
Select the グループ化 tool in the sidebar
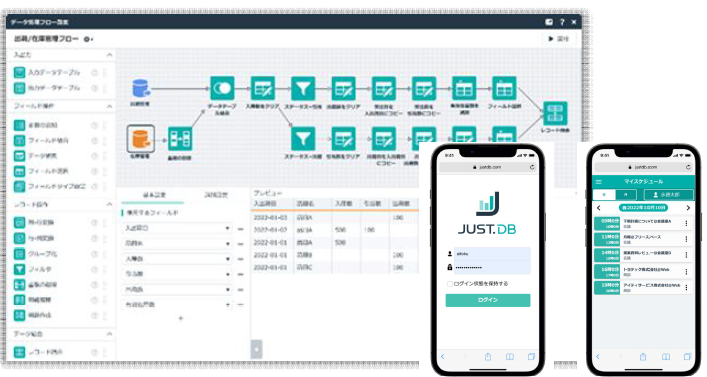coord(43,254)
